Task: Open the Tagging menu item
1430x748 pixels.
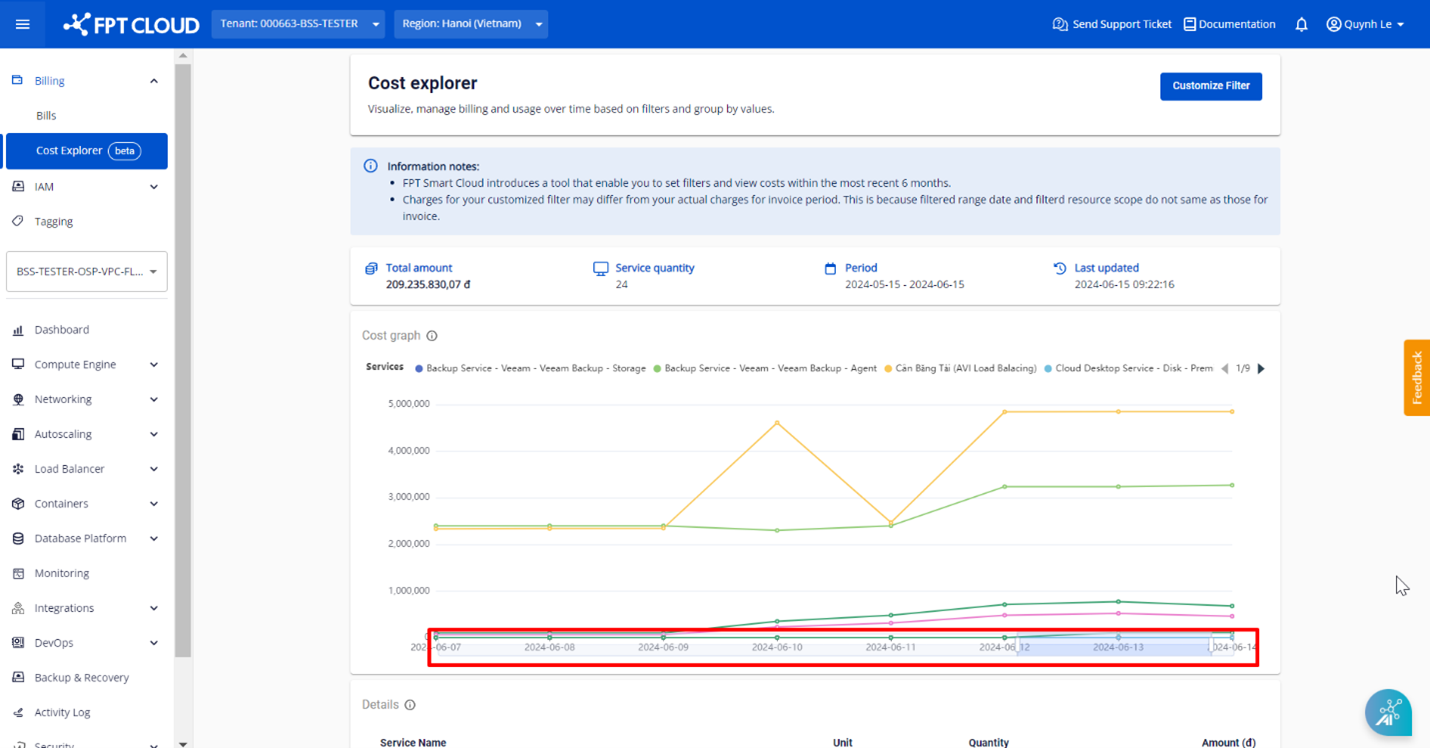Action: pos(53,222)
